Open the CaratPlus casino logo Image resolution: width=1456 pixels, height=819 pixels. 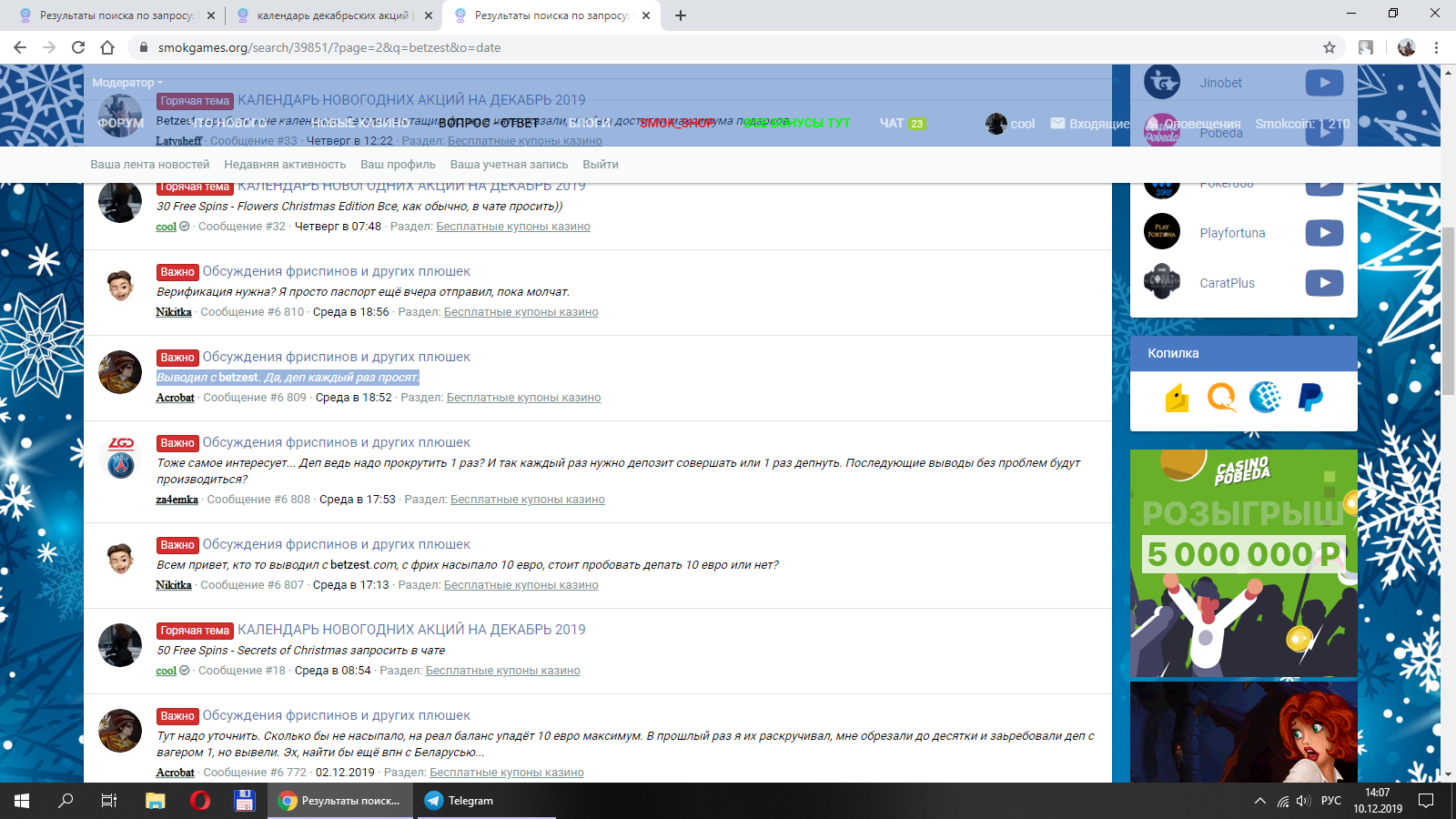coord(1162,281)
